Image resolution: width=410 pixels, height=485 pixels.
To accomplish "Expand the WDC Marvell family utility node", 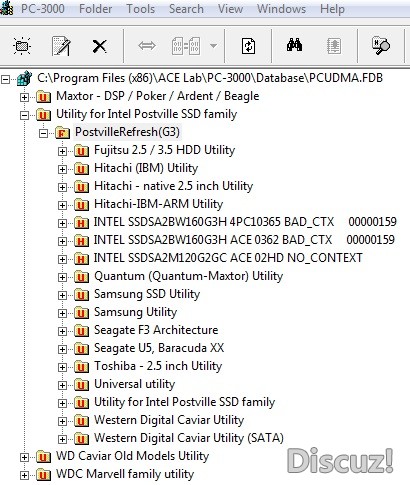I will coord(24,475).
